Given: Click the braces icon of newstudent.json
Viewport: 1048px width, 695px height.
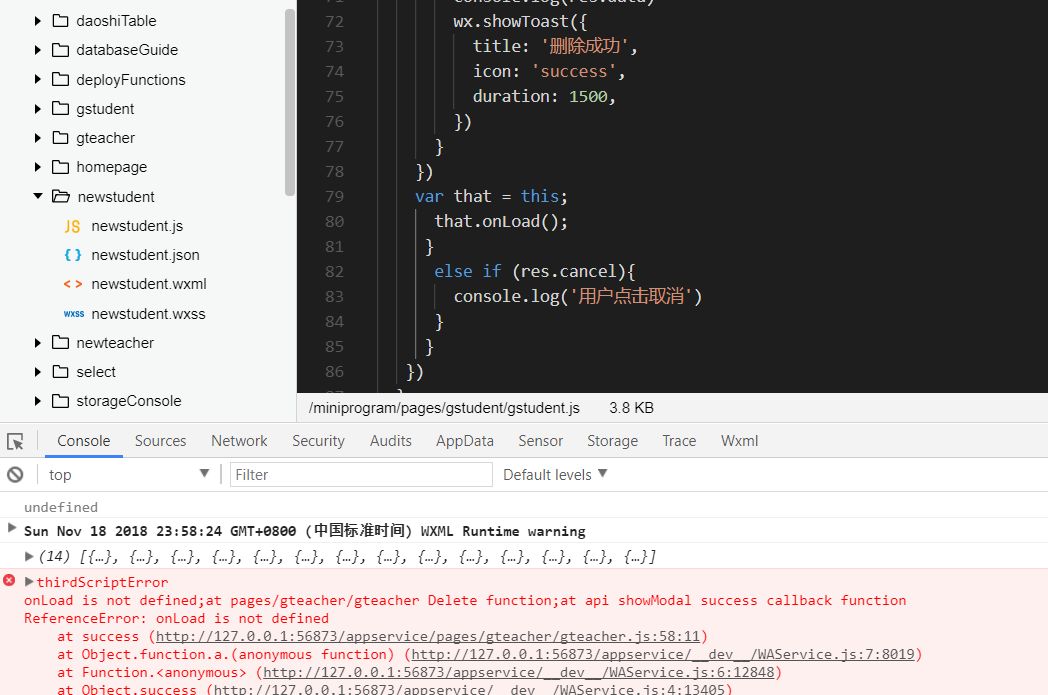Looking at the screenshot, I should [x=72, y=255].
